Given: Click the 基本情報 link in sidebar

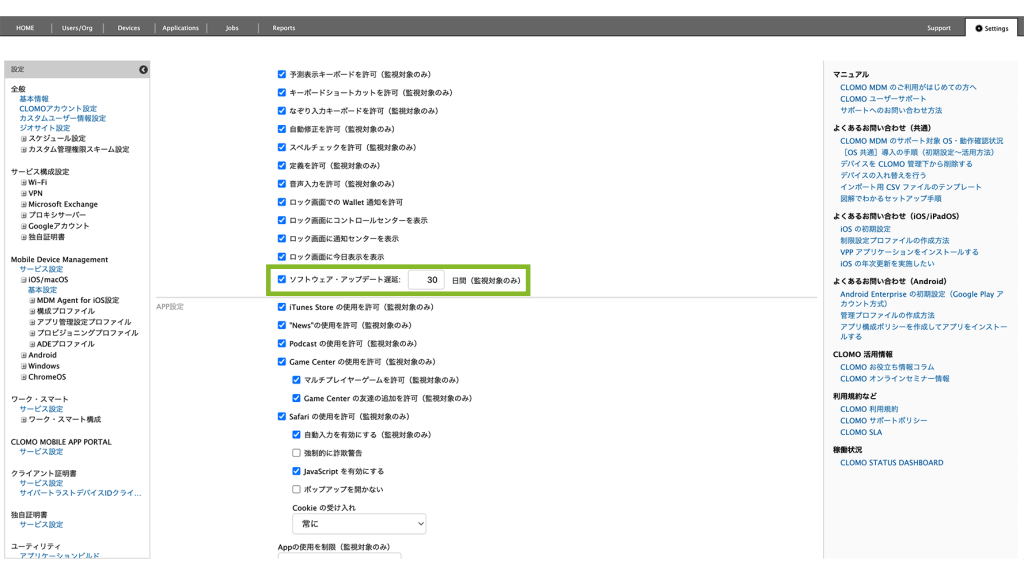Looking at the screenshot, I should coord(34,99).
